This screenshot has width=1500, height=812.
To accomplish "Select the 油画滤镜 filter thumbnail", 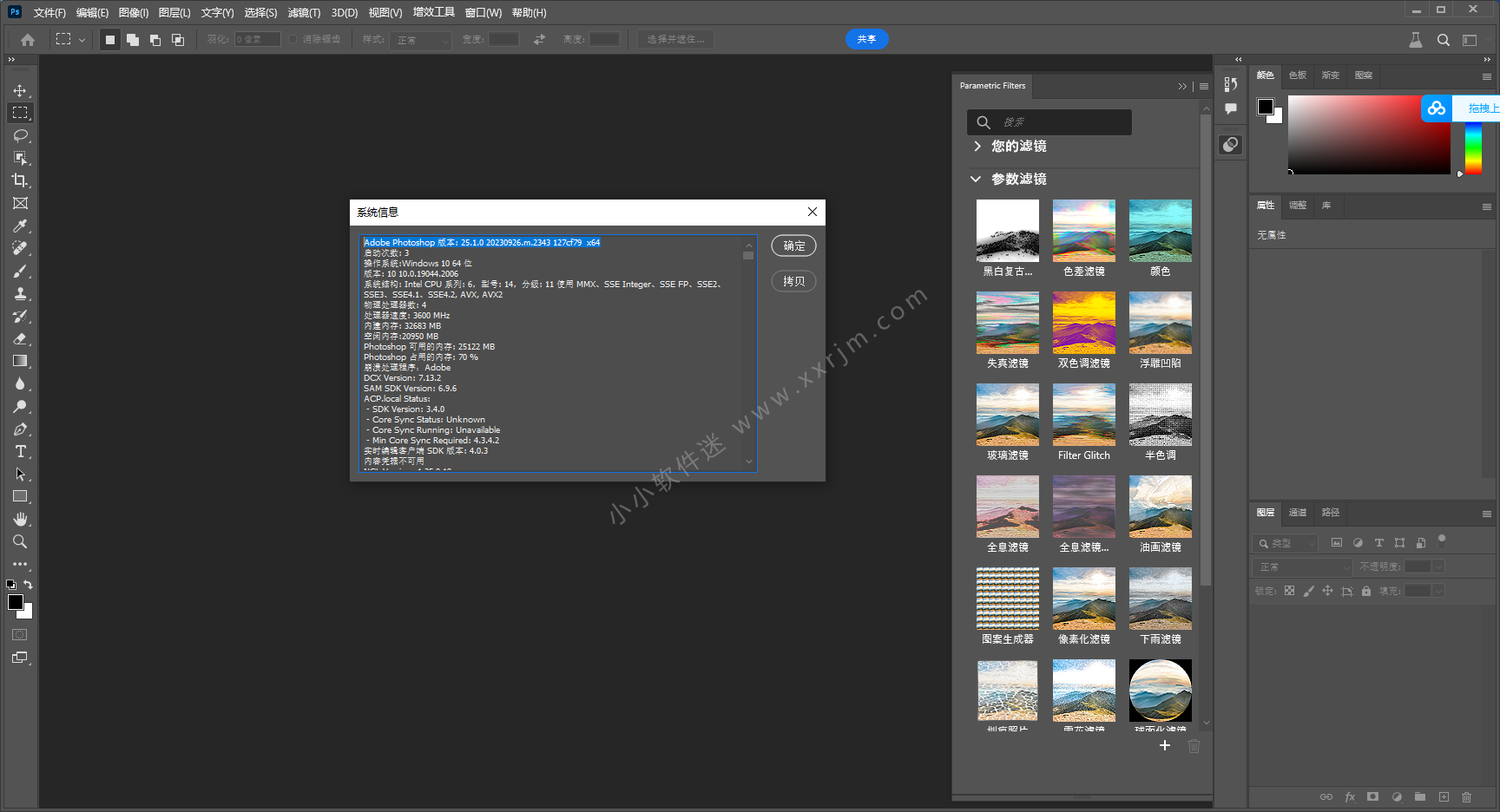I will pyautogui.click(x=1161, y=507).
